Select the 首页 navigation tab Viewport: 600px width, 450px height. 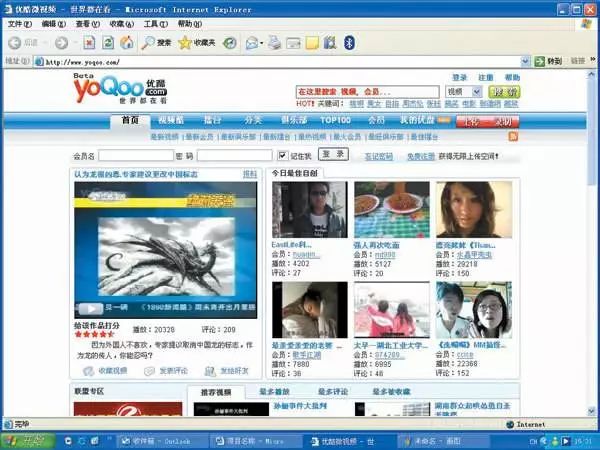pyautogui.click(x=130, y=121)
